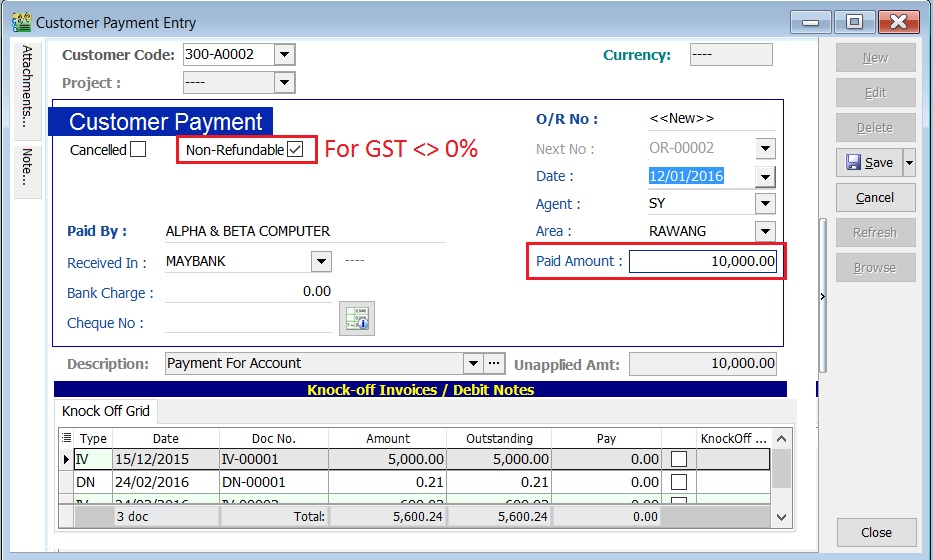Image resolution: width=933 pixels, height=560 pixels.
Task: Open the Attachments side tab
Action: pos(27,85)
